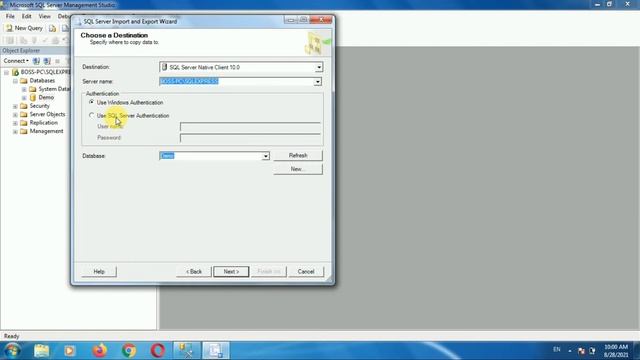640x360 pixels.
Task: Expand the Security tree node
Action: [x=15, y=106]
